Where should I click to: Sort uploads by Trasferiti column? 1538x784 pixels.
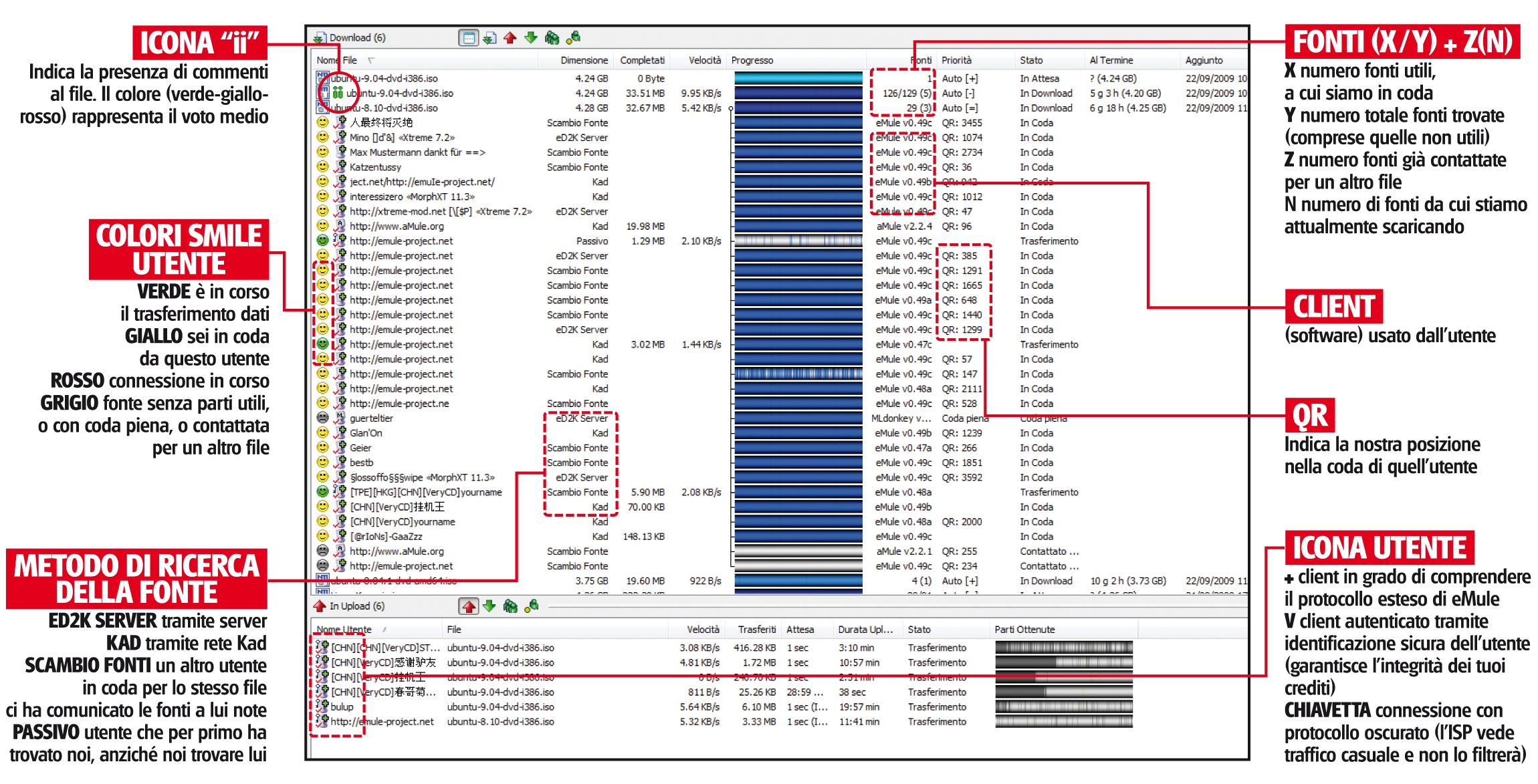[x=756, y=630]
